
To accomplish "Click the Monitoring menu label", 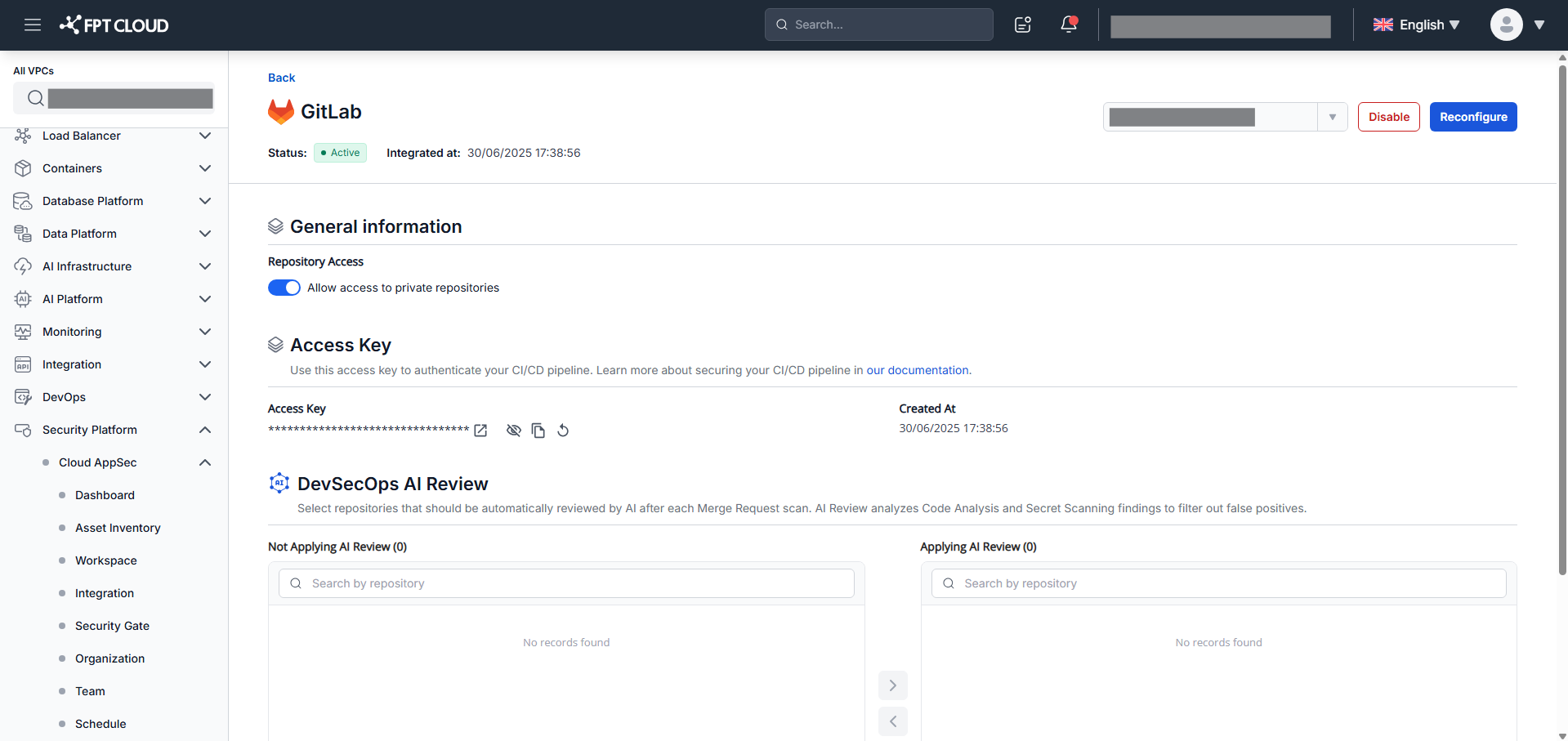I will [72, 332].
